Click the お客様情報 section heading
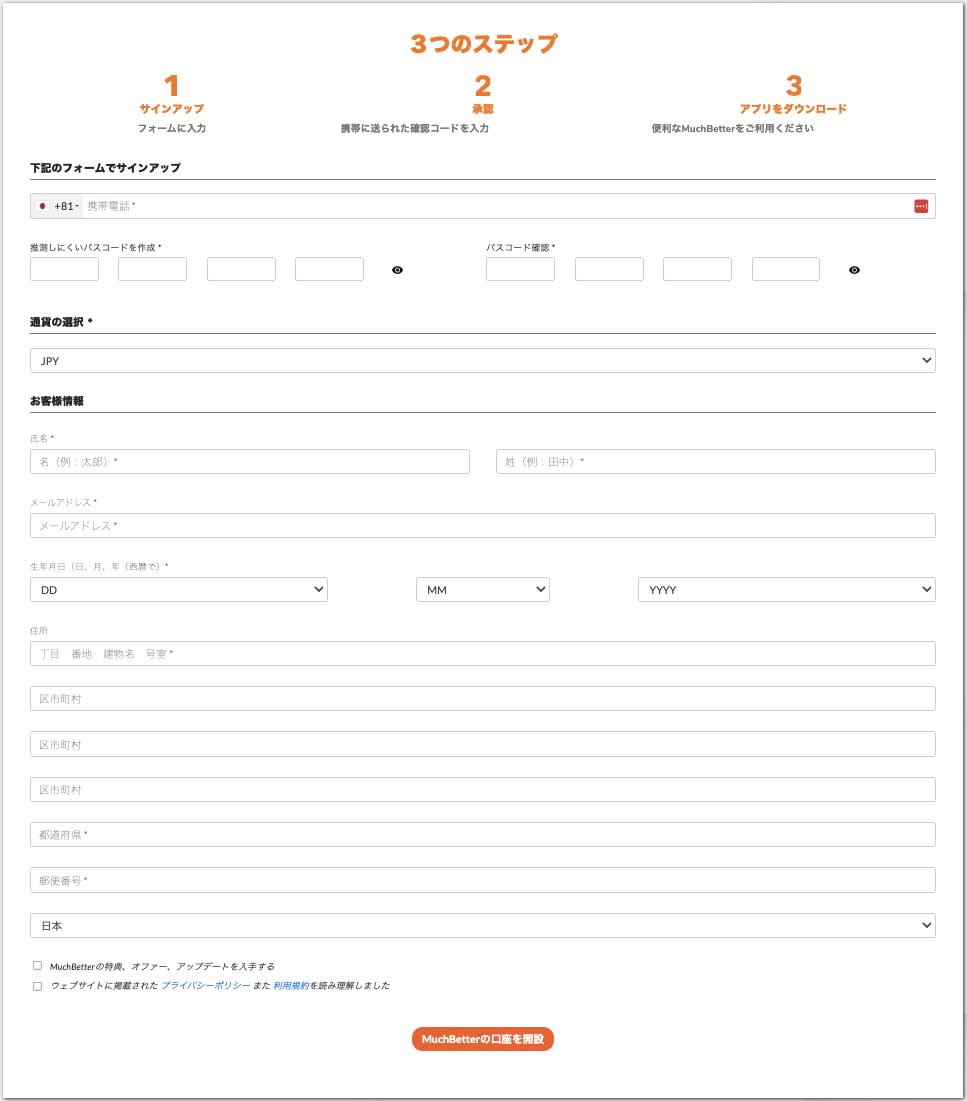This screenshot has height=1101, width=967. pyautogui.click(x=57, y=401)
